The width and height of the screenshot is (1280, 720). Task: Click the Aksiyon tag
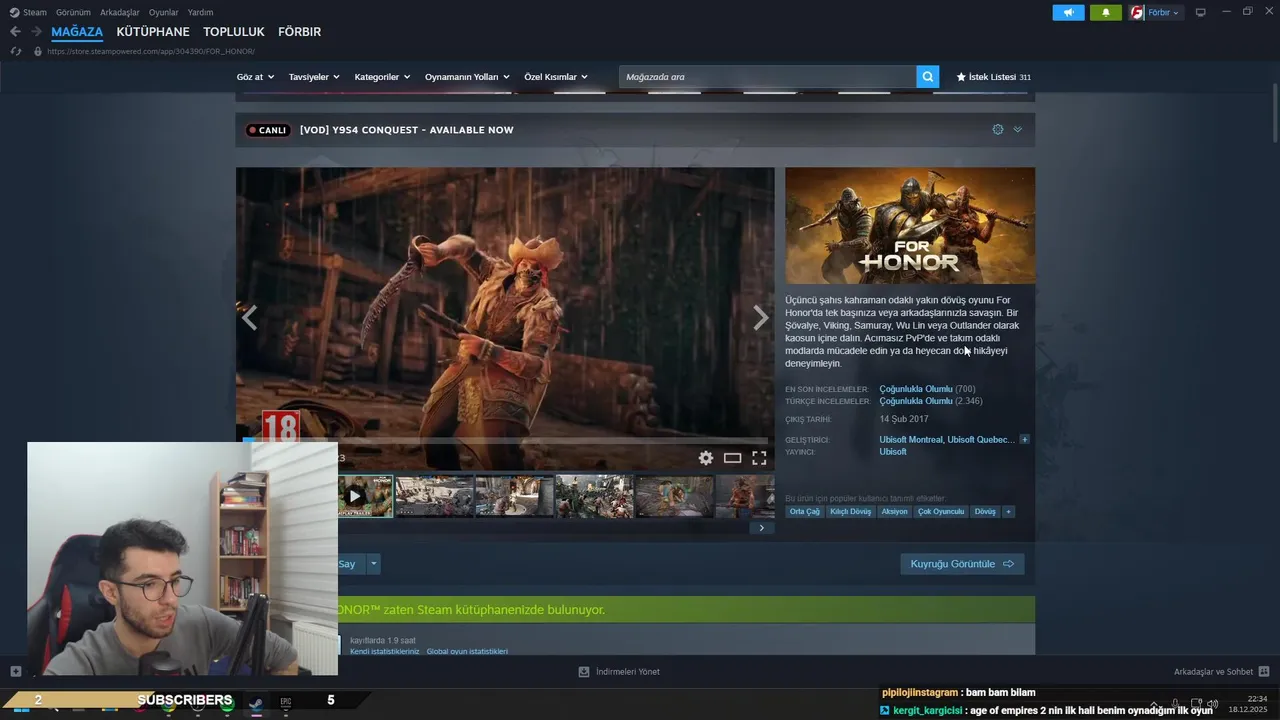click(895, 512)
